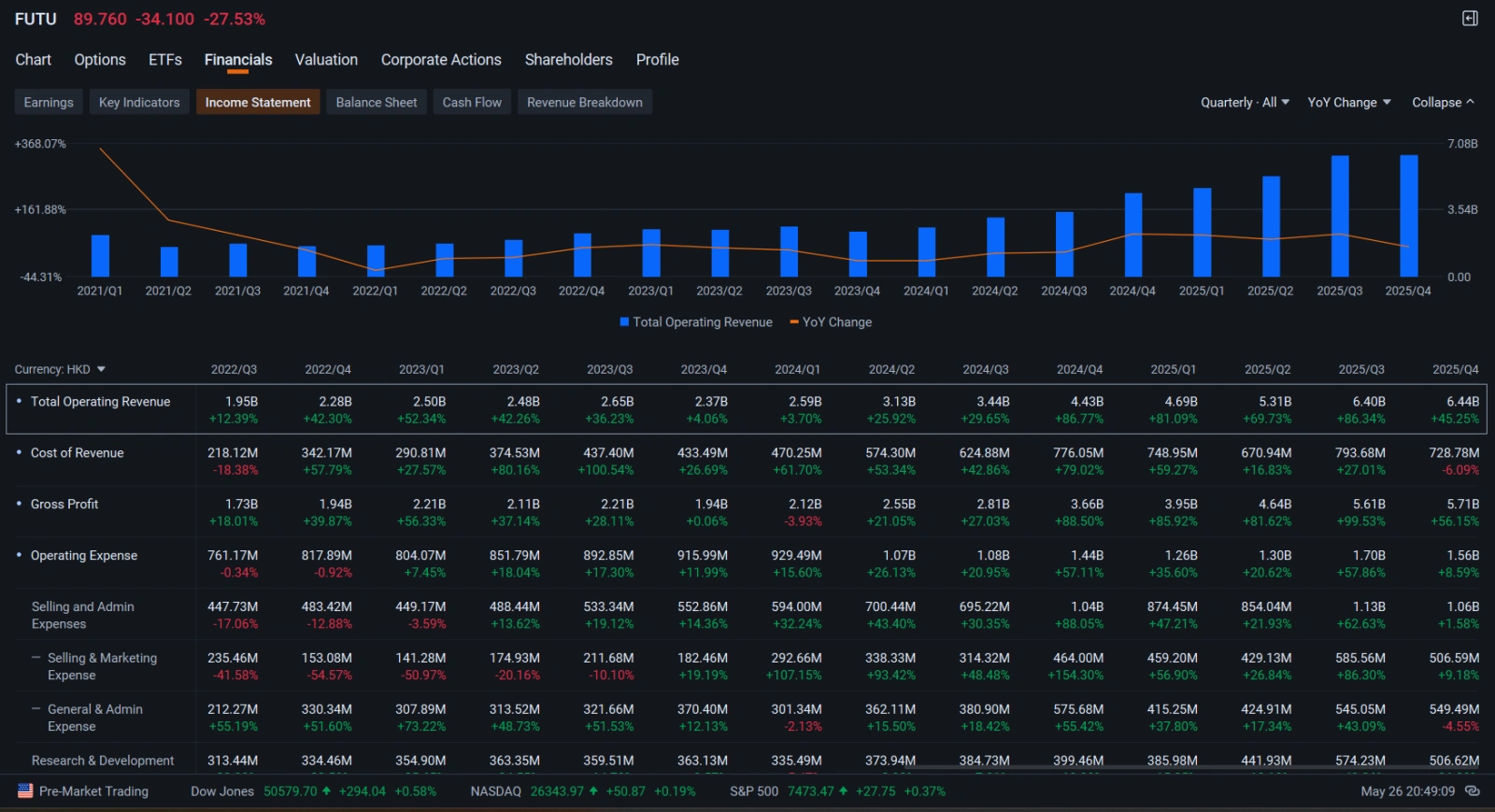Image resolution: width=1495 pixels, height=812 pixels.
Task: Click the 2025/Q4 revenue bar in chart
Action: pos(1409,216)
